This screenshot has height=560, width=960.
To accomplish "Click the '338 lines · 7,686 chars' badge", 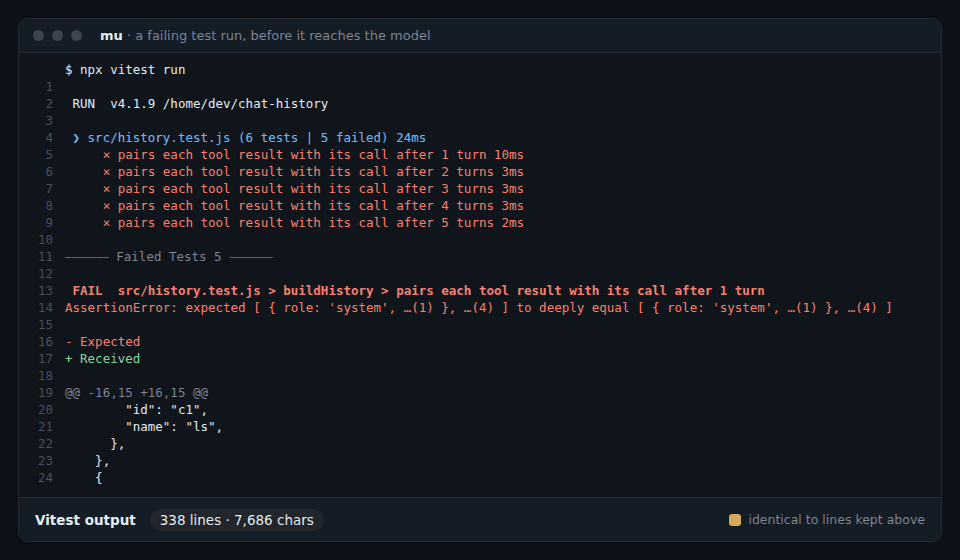I will [x=237, y=520].
